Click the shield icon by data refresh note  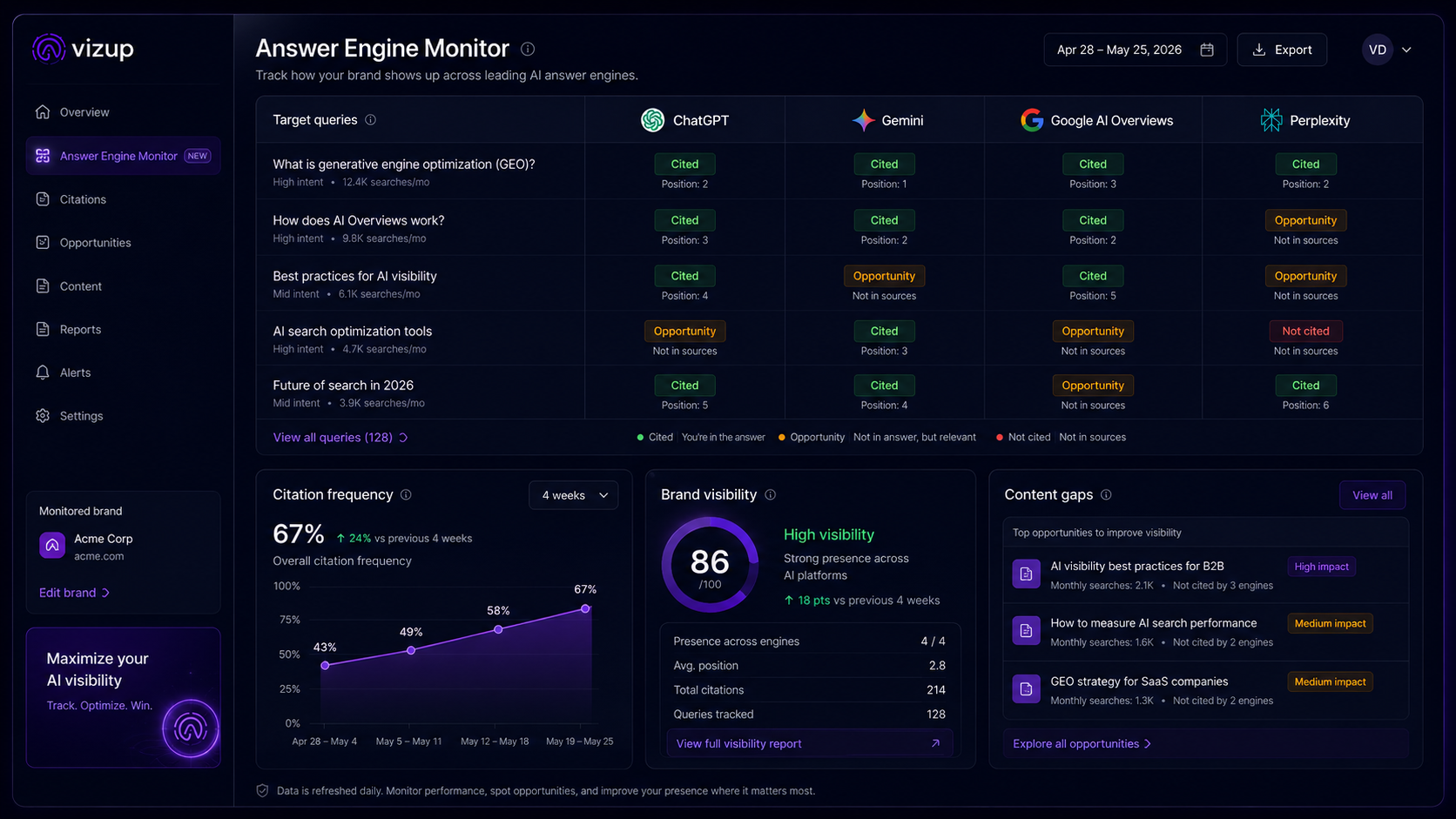pos(262,790)
